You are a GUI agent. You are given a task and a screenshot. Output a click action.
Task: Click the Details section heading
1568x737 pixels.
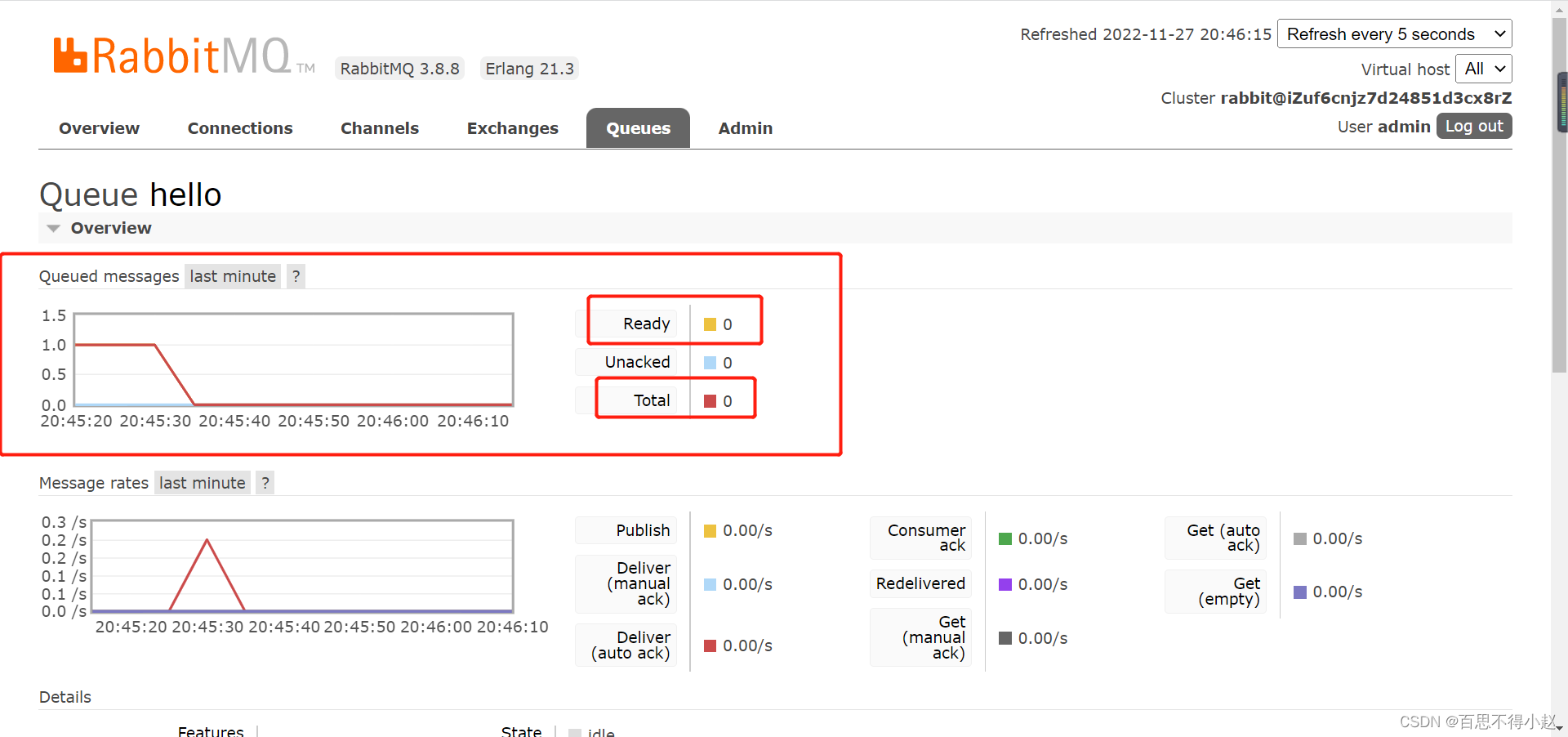point(65,697)
